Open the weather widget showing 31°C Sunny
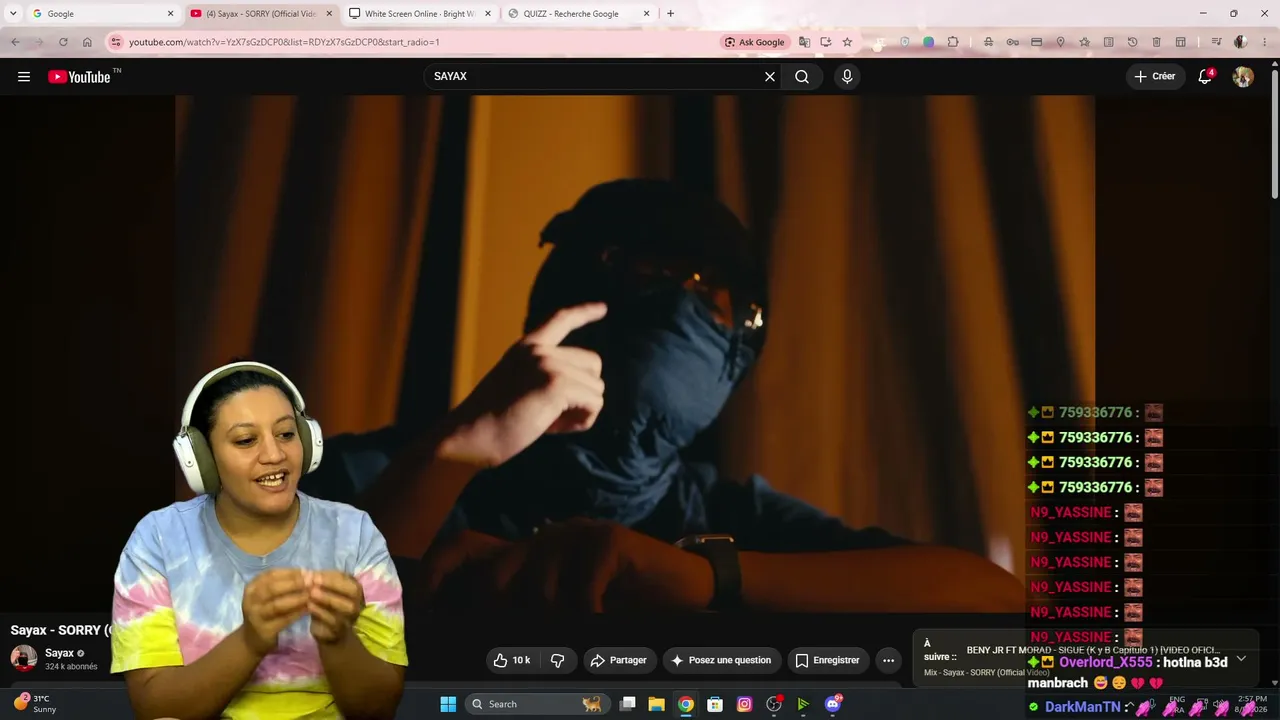Image resolution: width=1280 pixels, height=720 pixels. click(36, 704)
